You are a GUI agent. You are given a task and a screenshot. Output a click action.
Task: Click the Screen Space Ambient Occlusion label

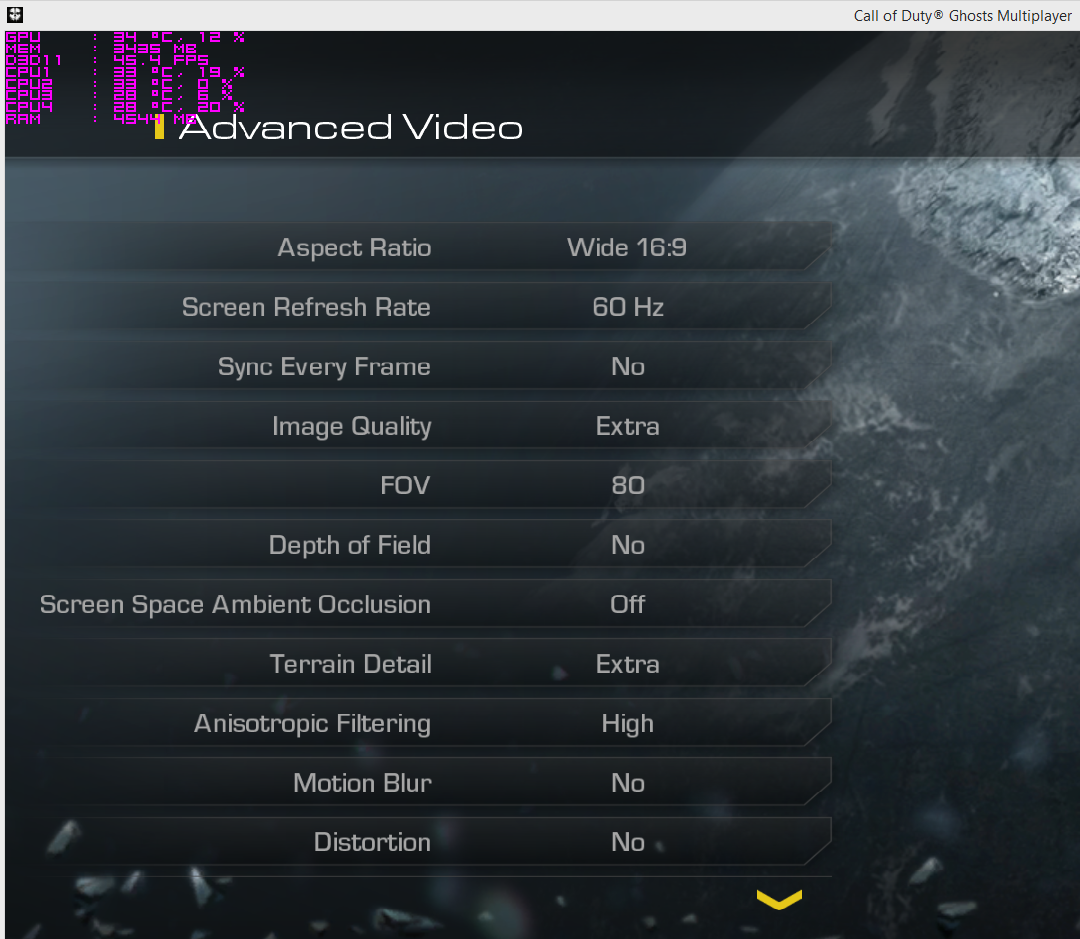point(236,604)
